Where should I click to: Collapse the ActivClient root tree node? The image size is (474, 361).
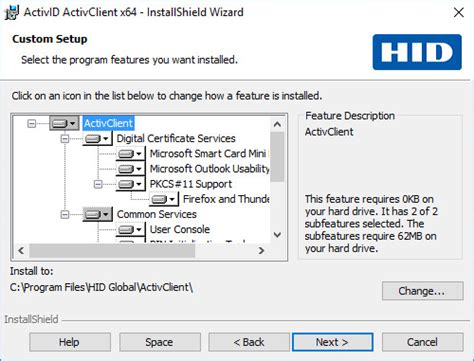tap(32, 124)
